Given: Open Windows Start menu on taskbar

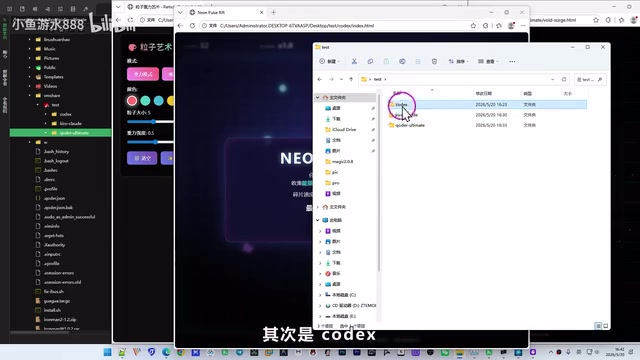Looking at the screenshot, I should (107, 352).
